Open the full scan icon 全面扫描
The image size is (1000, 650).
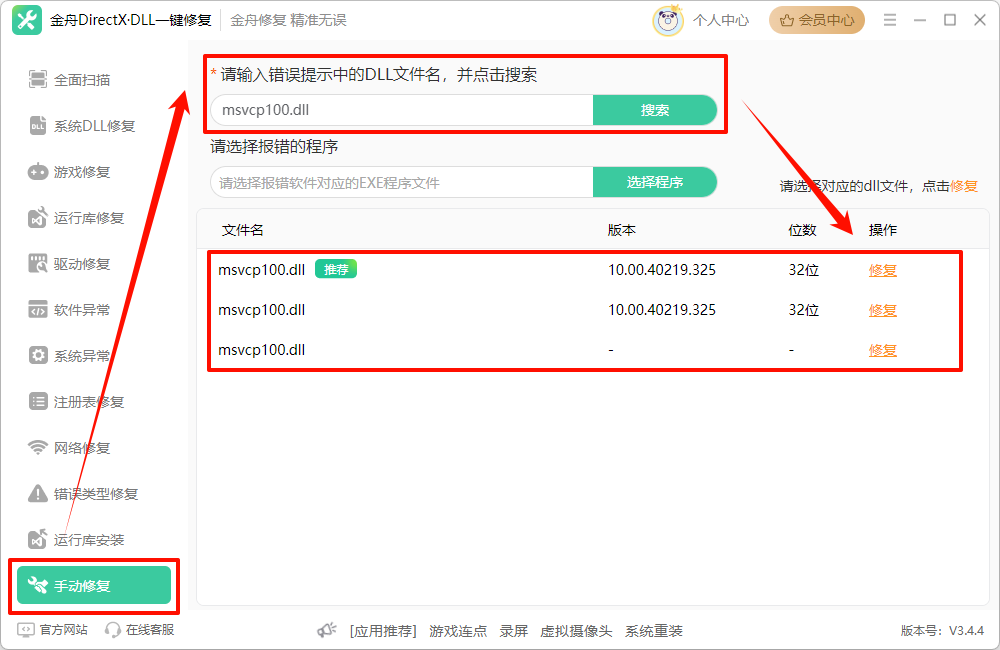(x=38, y=80)
